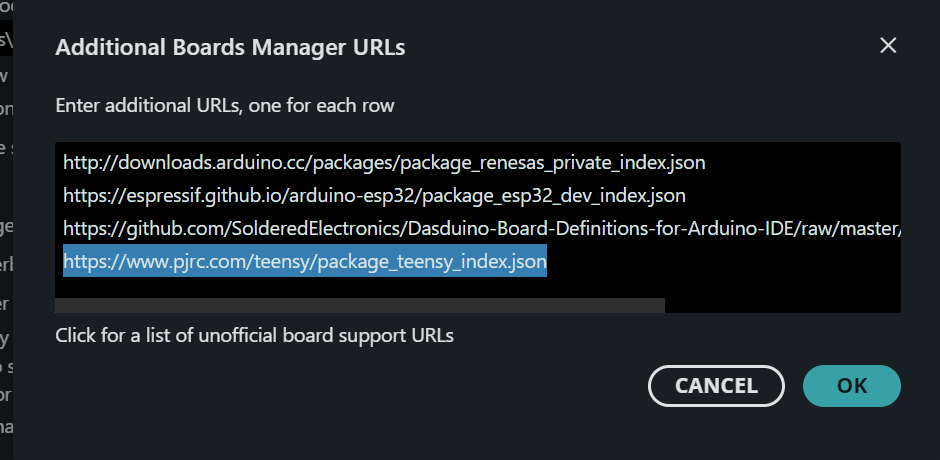Image resolution: width=940 pixels, height=460 pixels.
Task: Click the horizontal scrollbar thumb in the URL box
Action: pyautogui.click(x=360, y=305)
